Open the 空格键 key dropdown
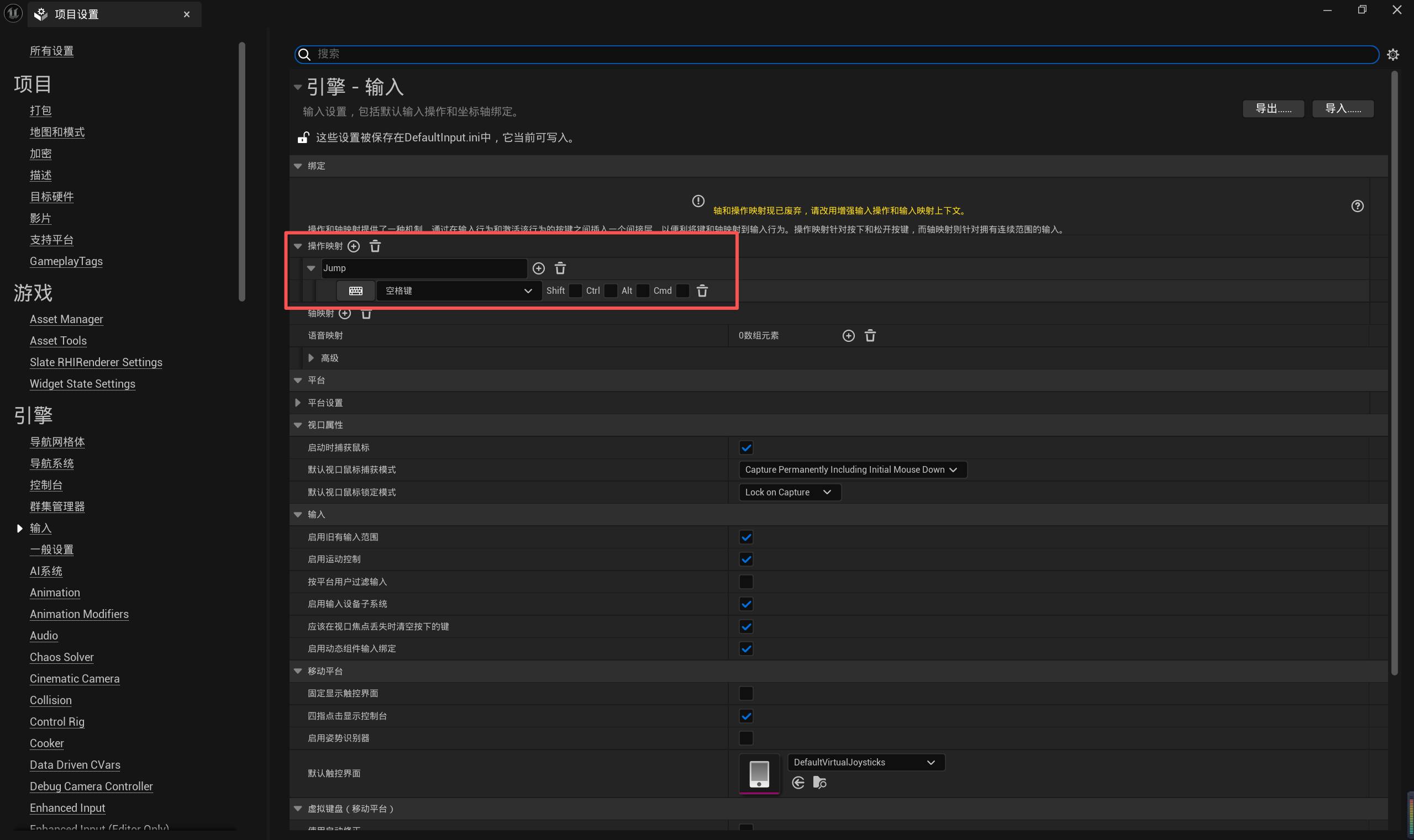1414x840 pixels. click(458, 291)
